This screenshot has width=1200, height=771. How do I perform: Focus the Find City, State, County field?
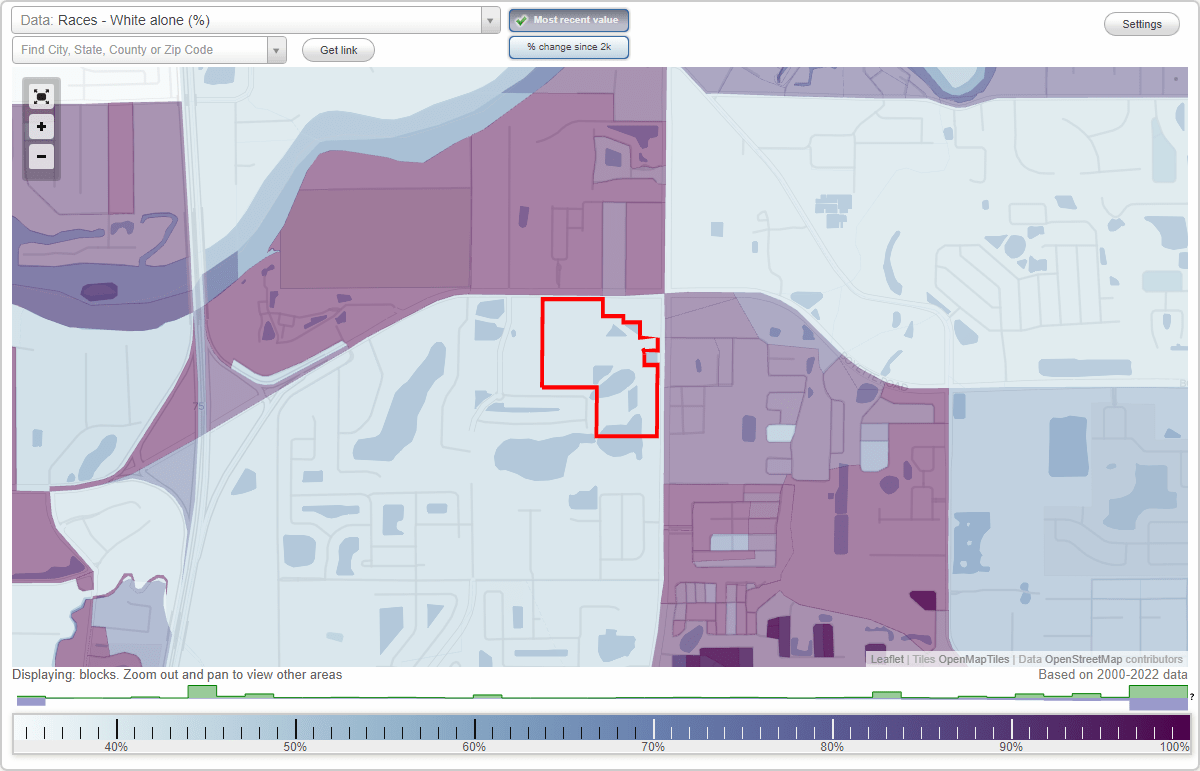(x=140, y=50)
